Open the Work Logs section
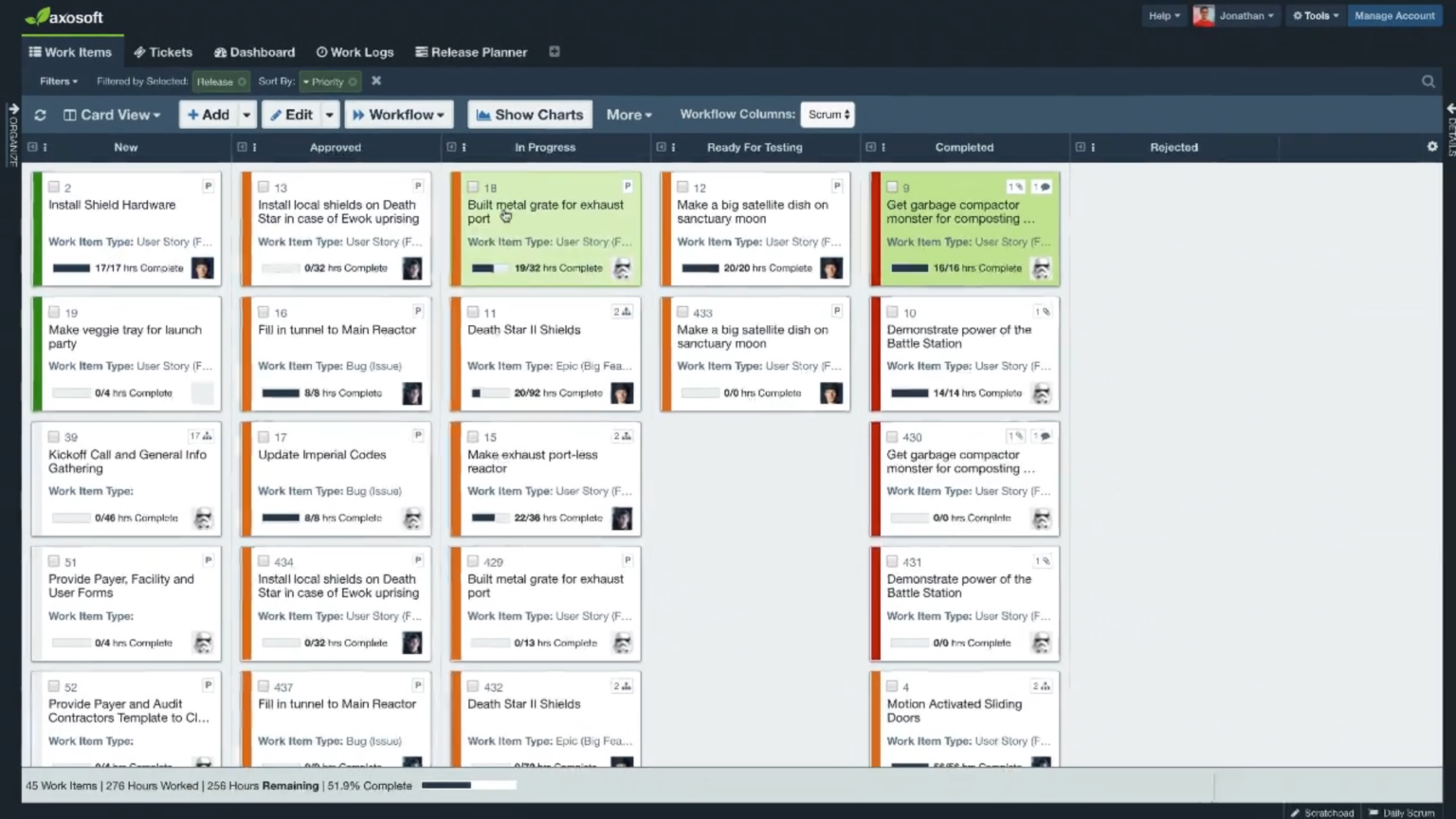 [x=355, y=52]
